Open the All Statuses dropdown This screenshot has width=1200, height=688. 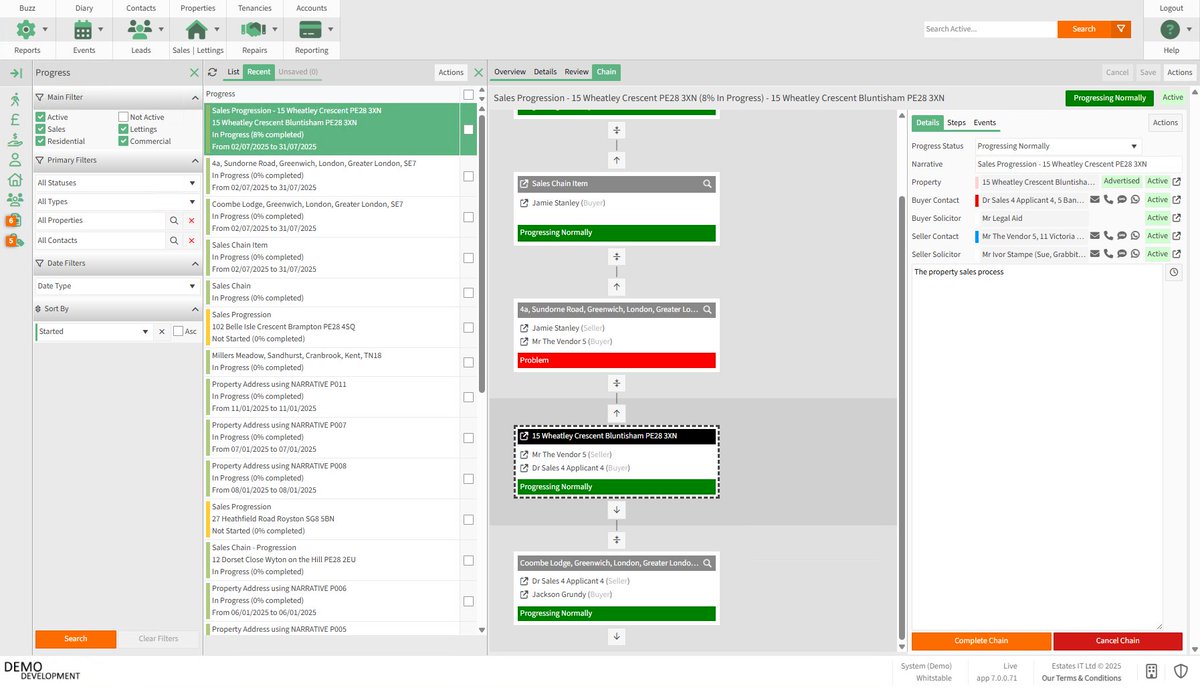pos(117,183)
